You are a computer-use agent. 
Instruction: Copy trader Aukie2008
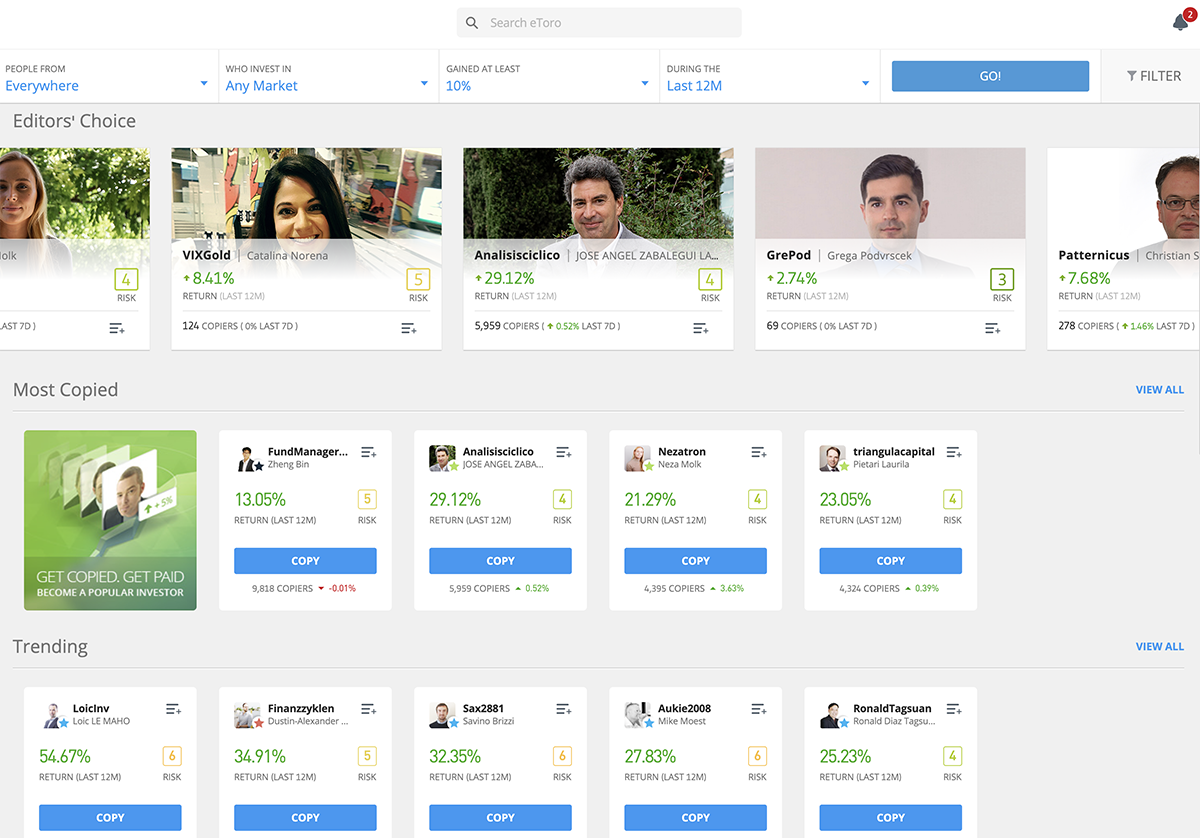click(695, 818)
